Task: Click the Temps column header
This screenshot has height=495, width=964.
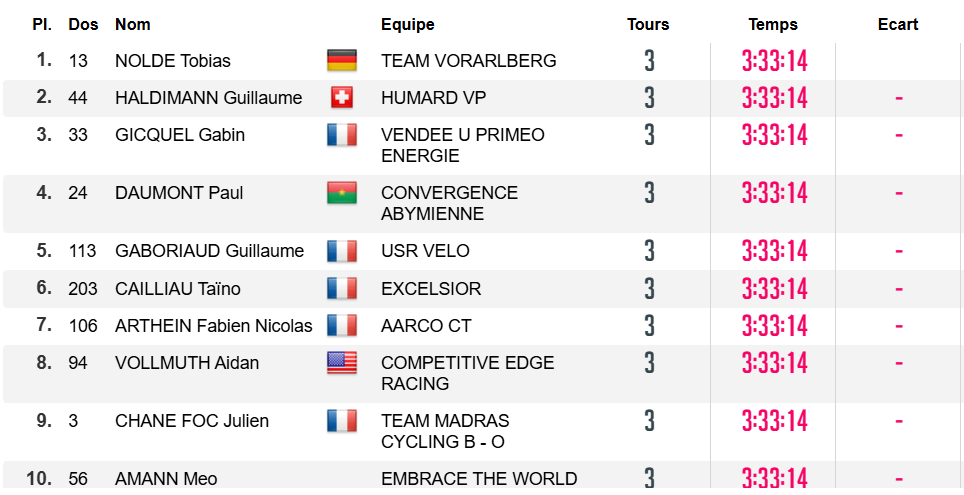Action: [773, 25]
